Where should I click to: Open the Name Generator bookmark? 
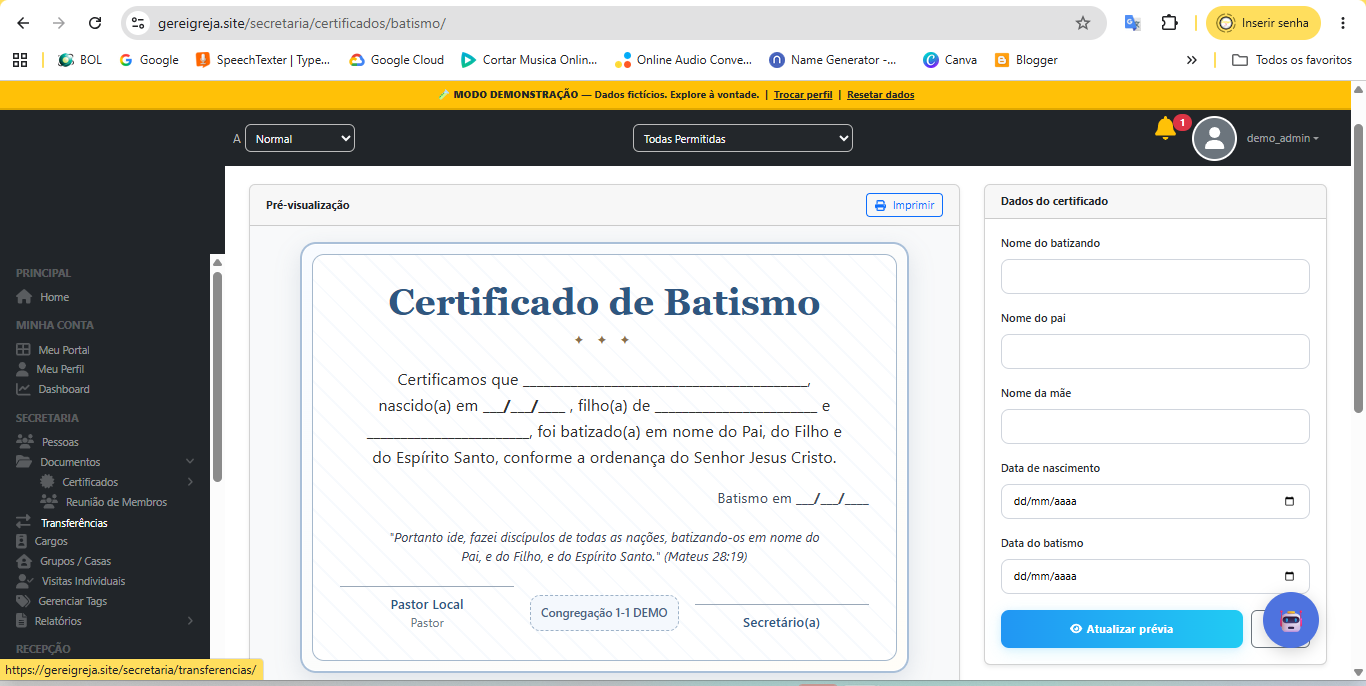pyautogui.click(x=833, y=60)
